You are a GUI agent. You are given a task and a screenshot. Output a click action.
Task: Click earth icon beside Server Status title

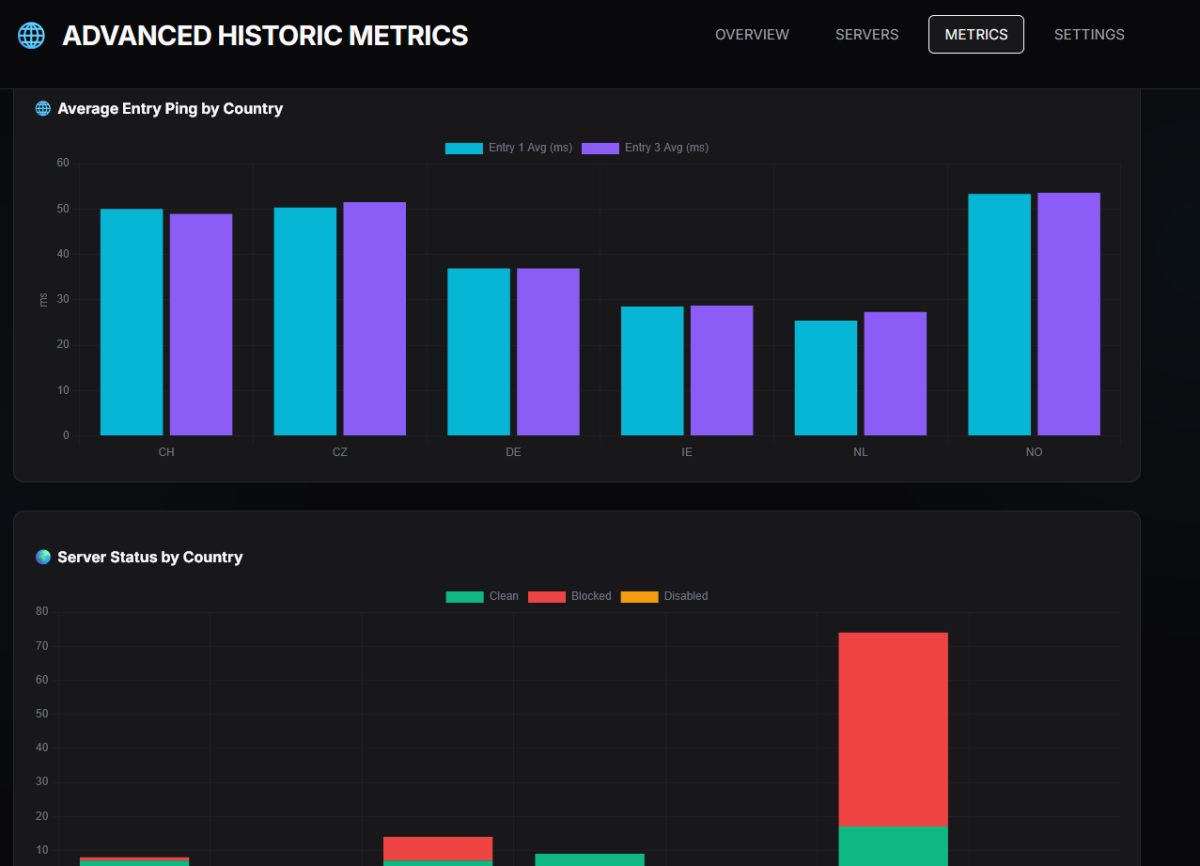click(43, 557)
